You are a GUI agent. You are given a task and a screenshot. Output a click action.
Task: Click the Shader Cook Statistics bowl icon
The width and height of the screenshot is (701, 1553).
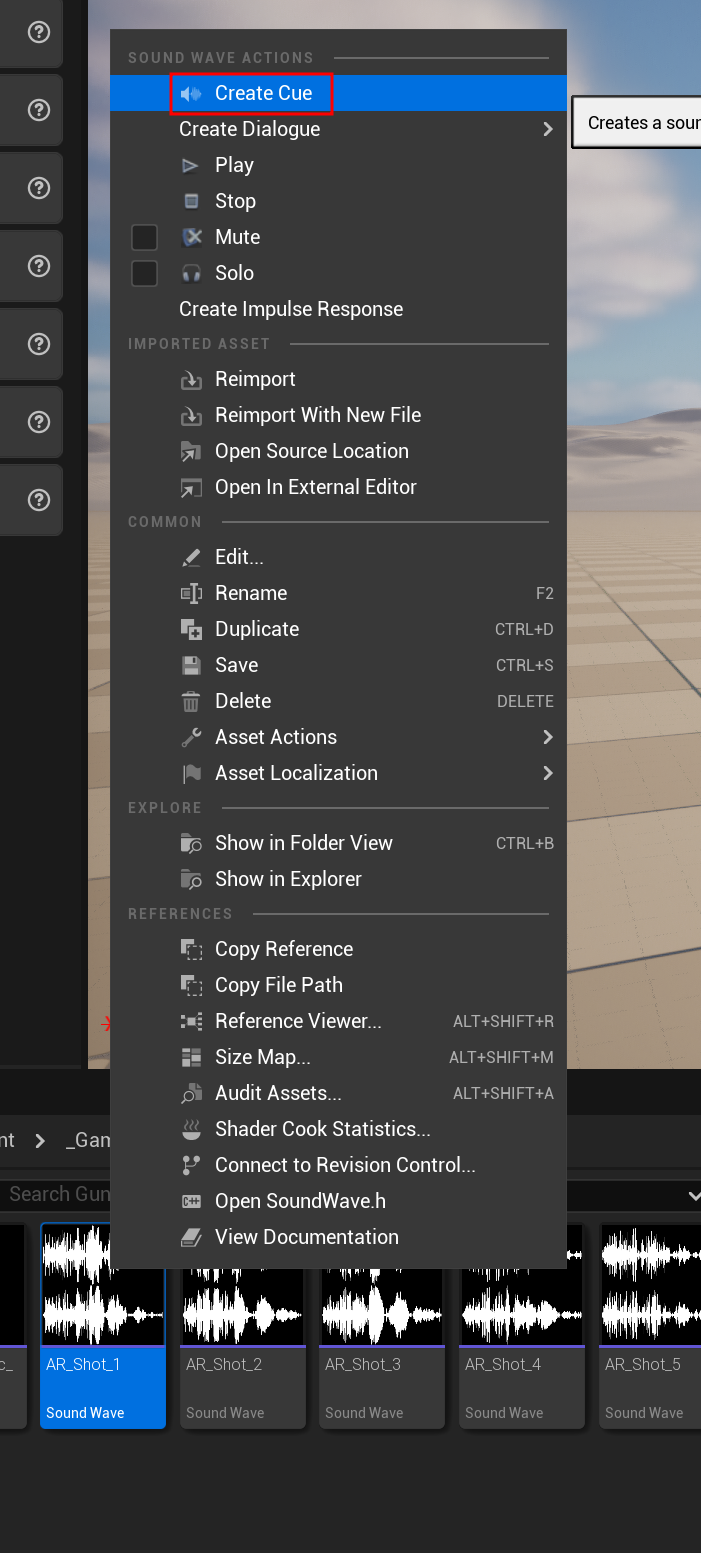point(191,1130)
